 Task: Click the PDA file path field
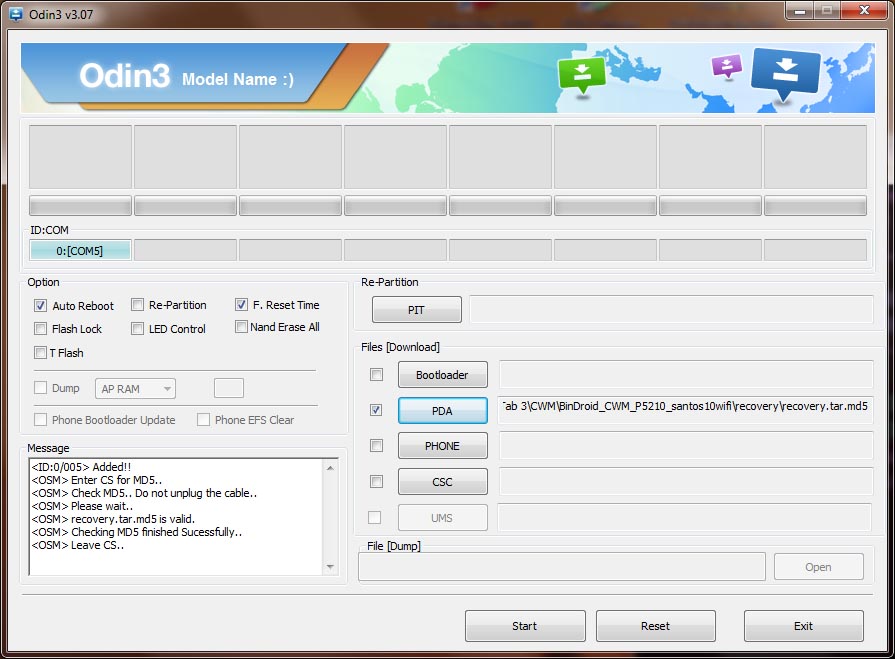pos(686,410)
